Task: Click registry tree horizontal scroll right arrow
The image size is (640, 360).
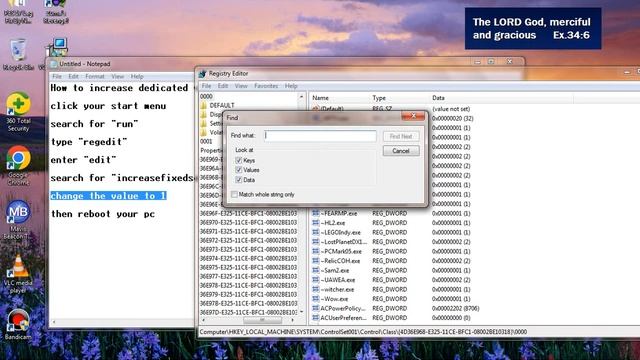Action: click(x=293, y=320)
